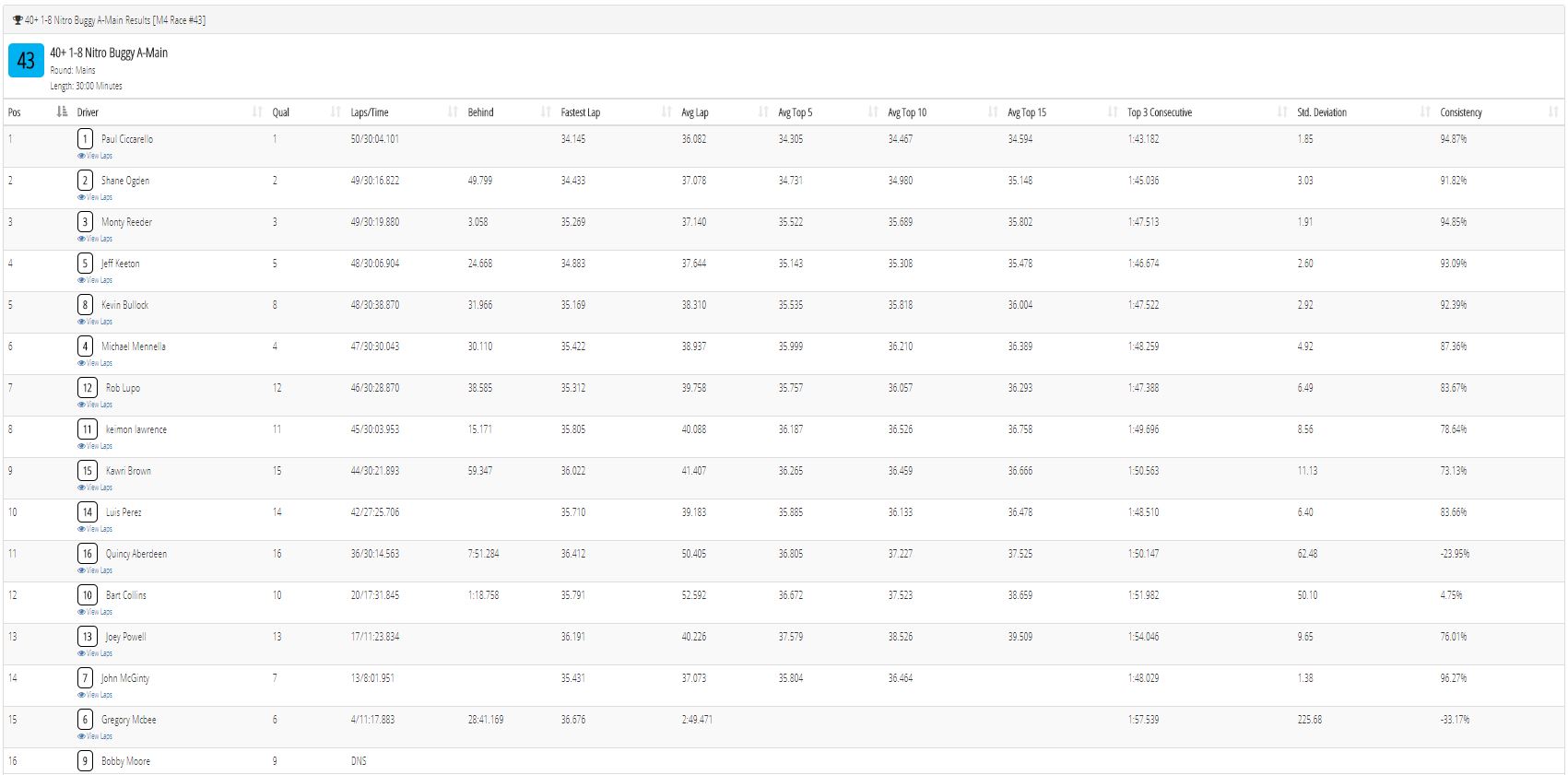This screenshot has width=1568, height=775.
Task: Open View Laps for Michael Mennella
Action: coord(95,363)
